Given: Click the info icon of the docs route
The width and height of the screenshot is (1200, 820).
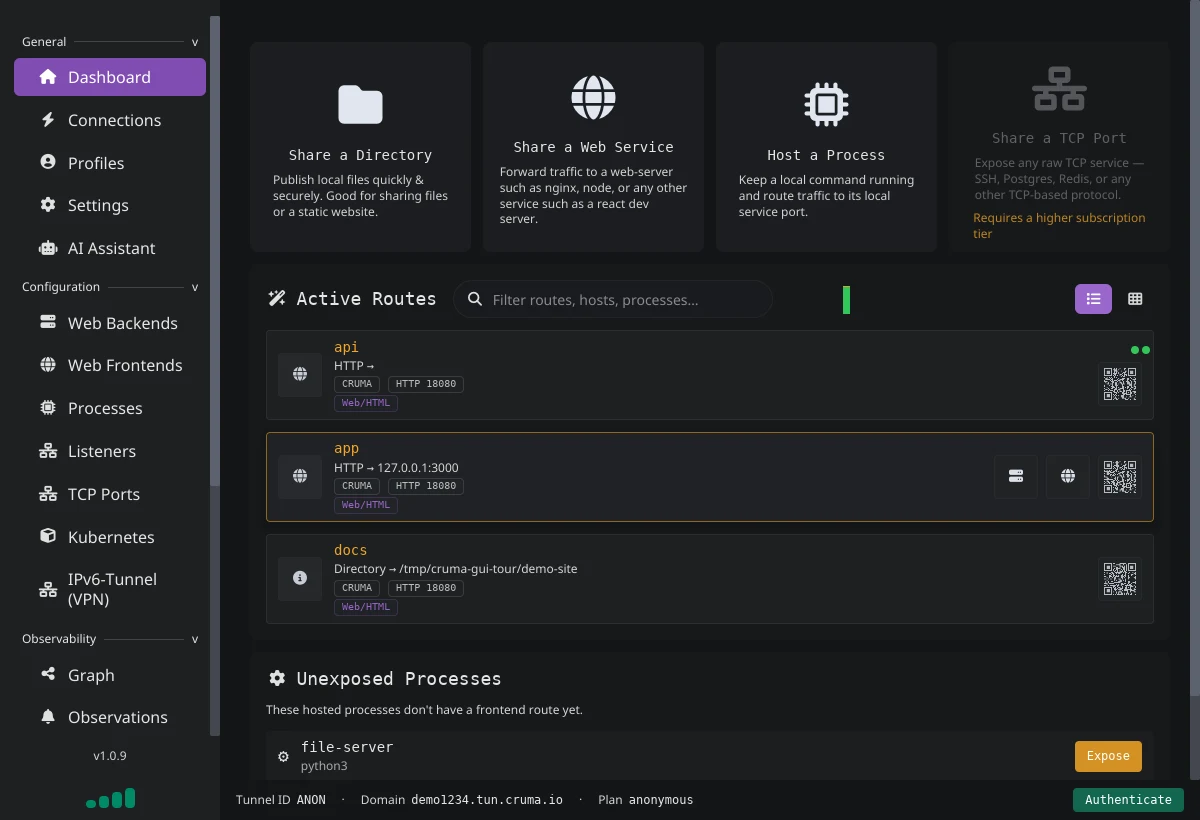Looking at the screenshot, I should point(300,579).
